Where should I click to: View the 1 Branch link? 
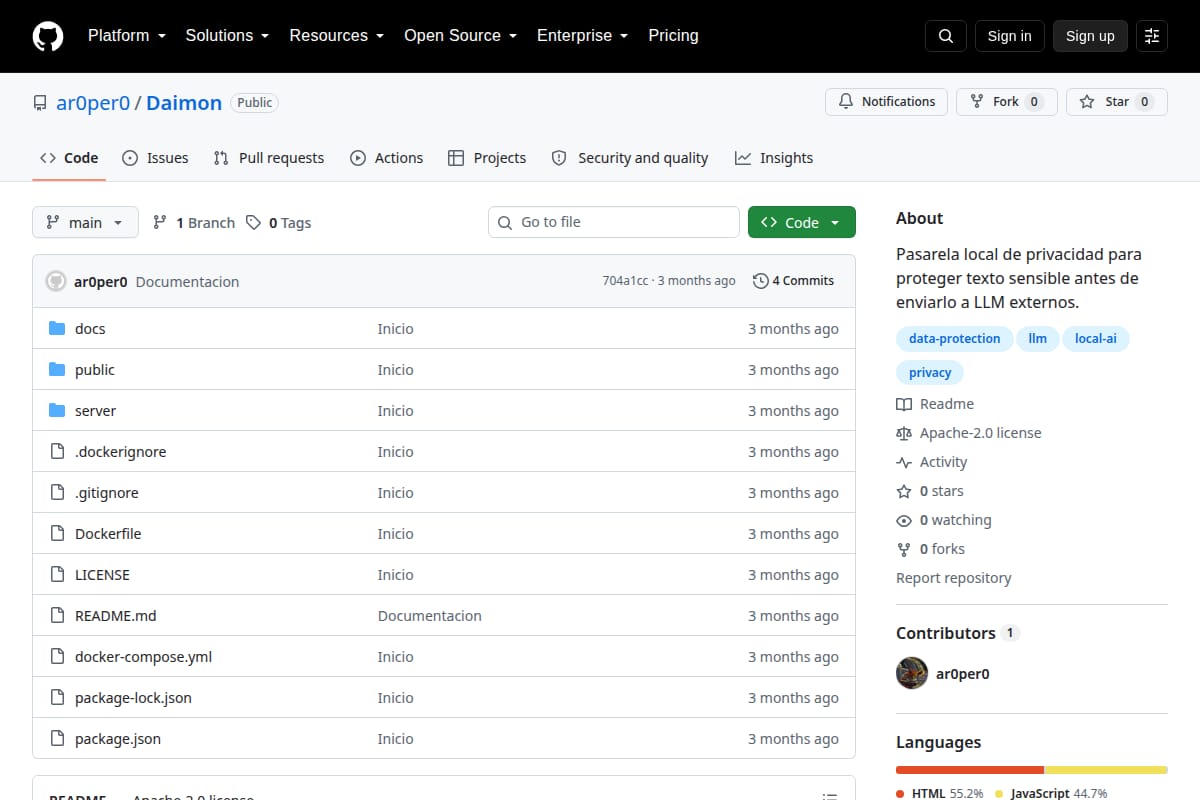(194, 223)
